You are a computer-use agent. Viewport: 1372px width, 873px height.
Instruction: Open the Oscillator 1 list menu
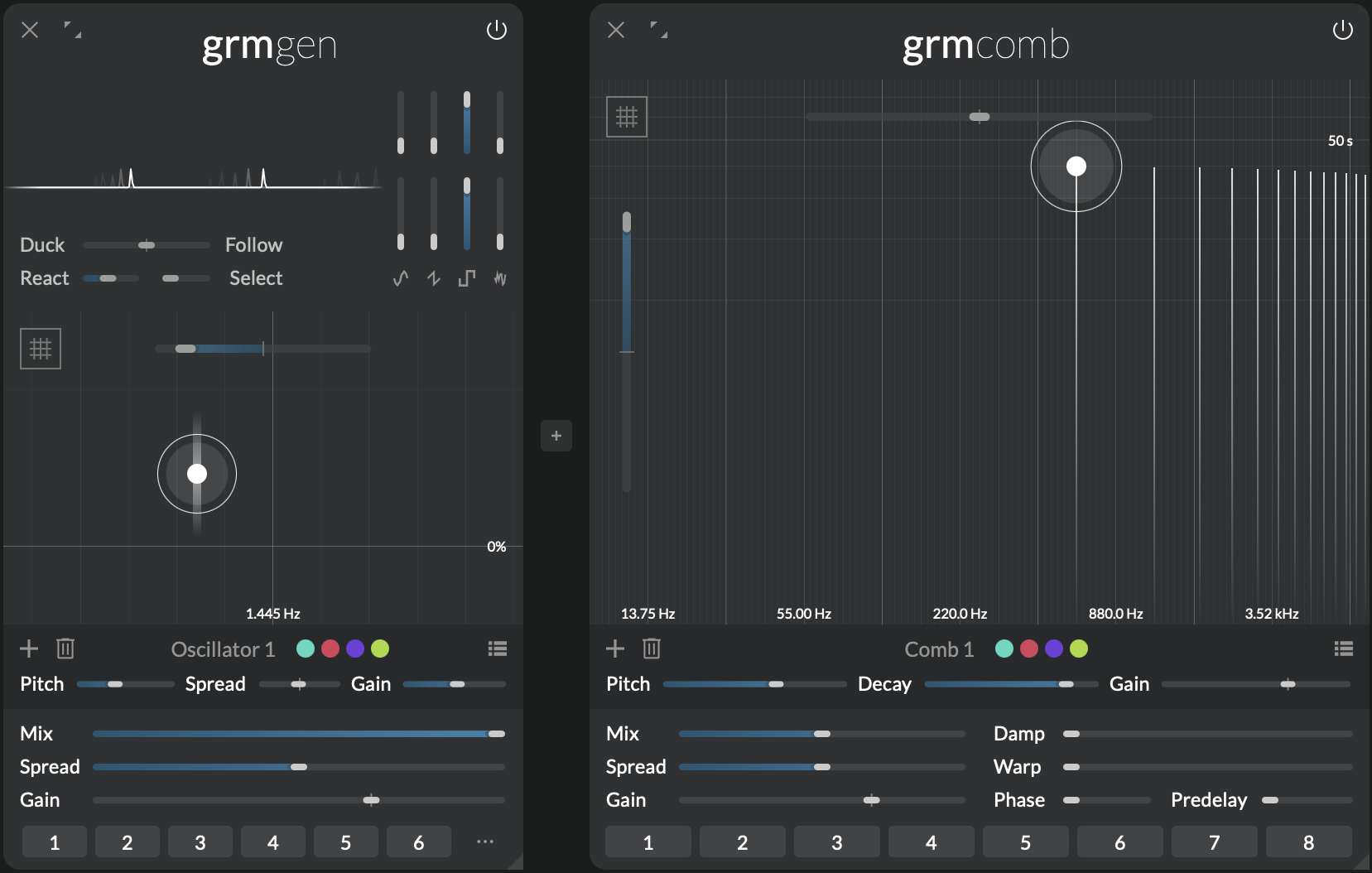click(497, 649)
